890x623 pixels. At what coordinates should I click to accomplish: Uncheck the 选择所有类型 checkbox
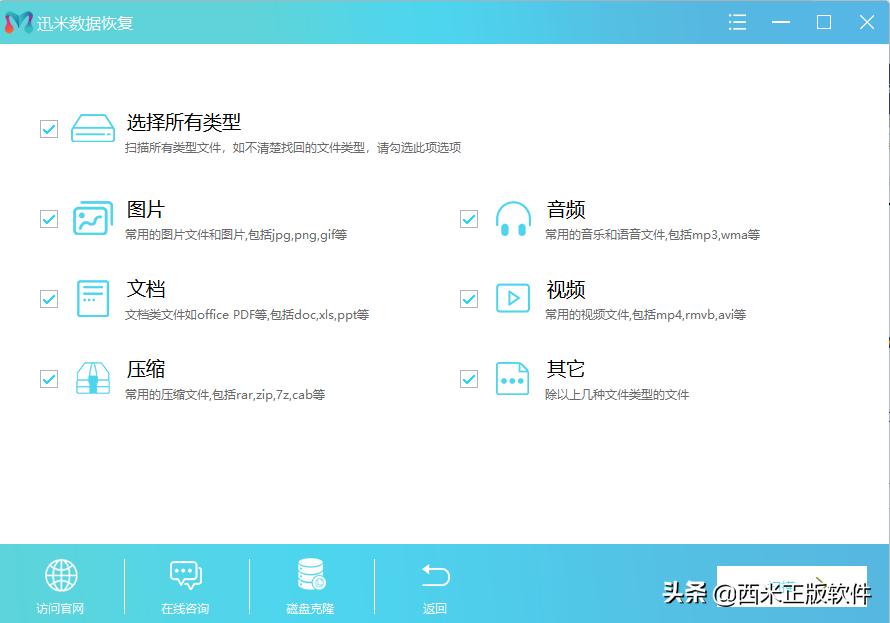48,128
